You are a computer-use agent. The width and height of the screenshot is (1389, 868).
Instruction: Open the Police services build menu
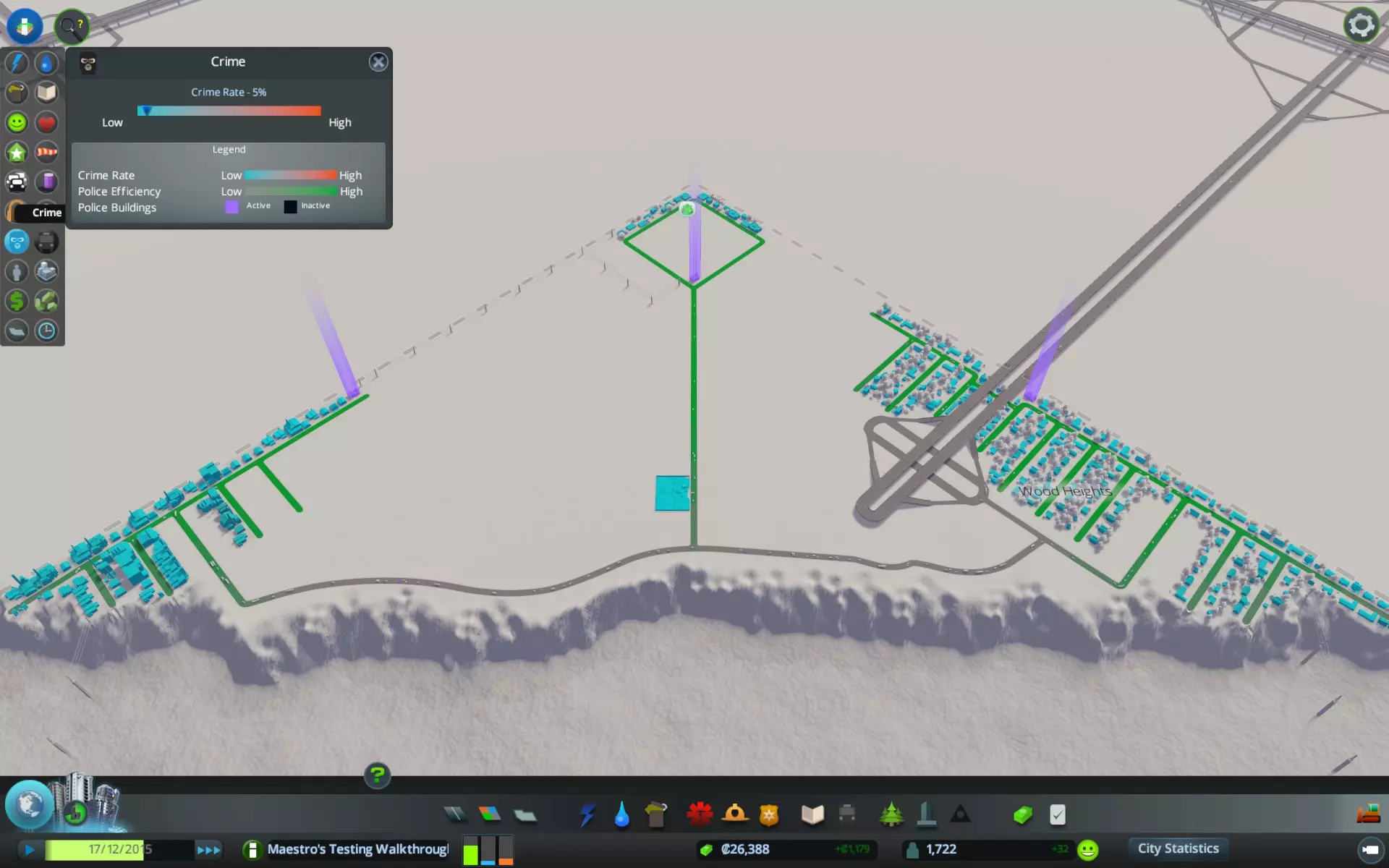click(768, 814)
